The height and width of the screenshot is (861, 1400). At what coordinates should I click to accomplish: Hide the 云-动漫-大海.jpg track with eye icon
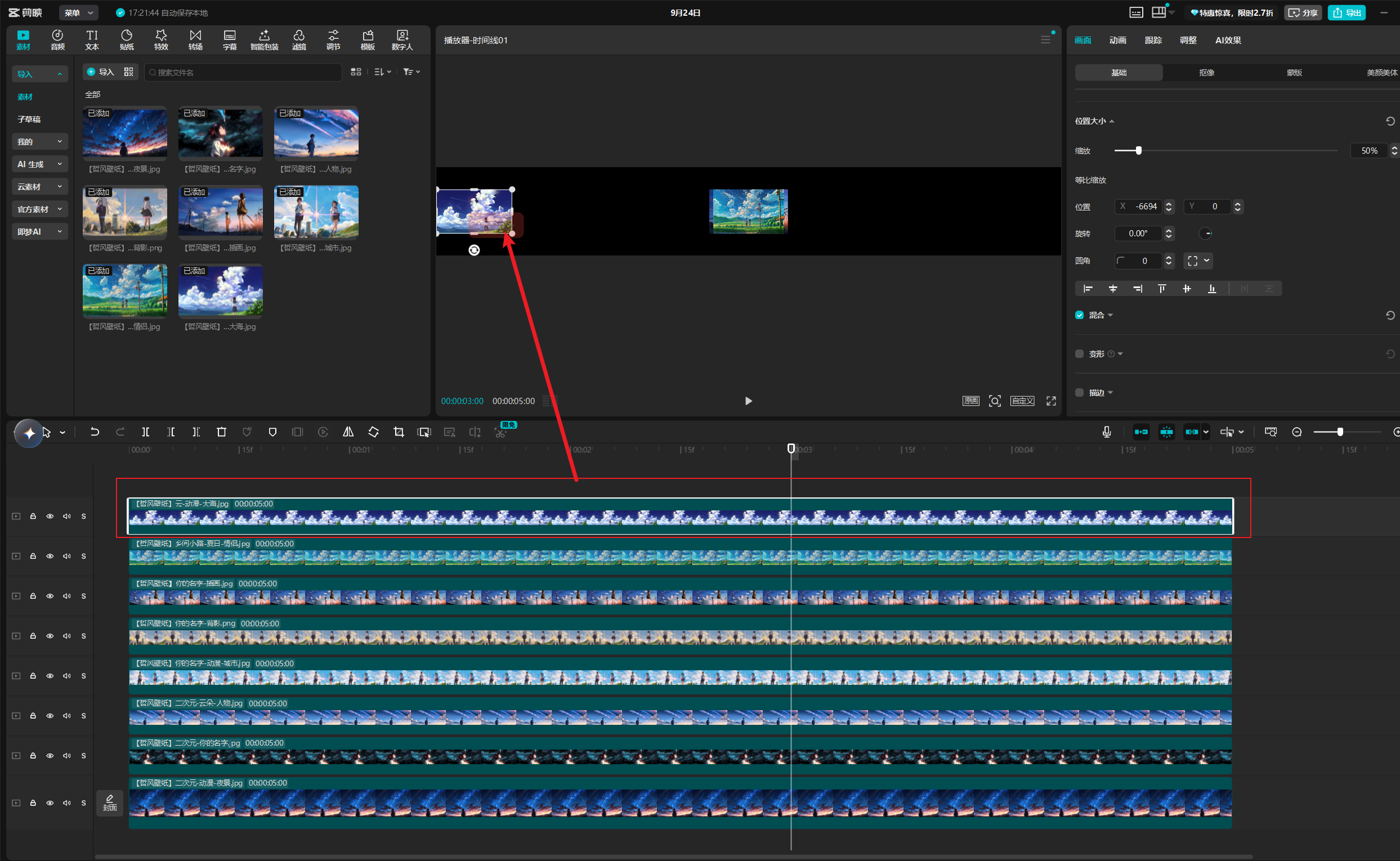tap(50, 517)
